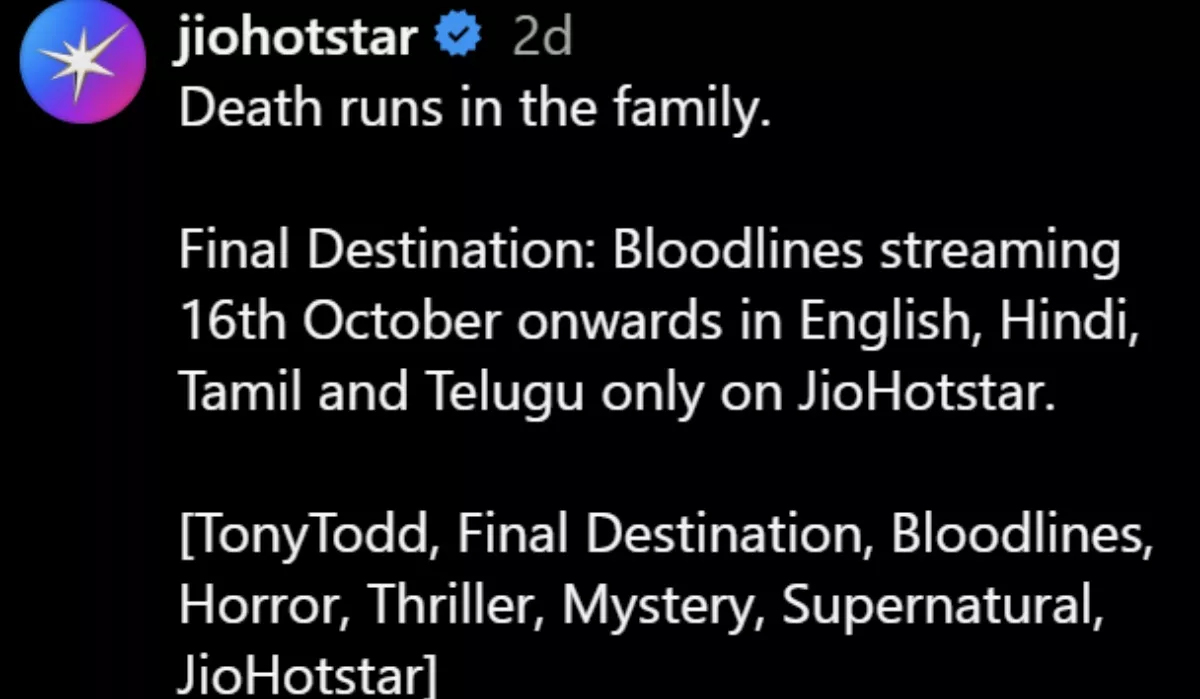Click "Final Destination: Bloodlines streaming" caption text
Screen dimensions: 1200x699
pyautogui.click(x=650, y=251)
